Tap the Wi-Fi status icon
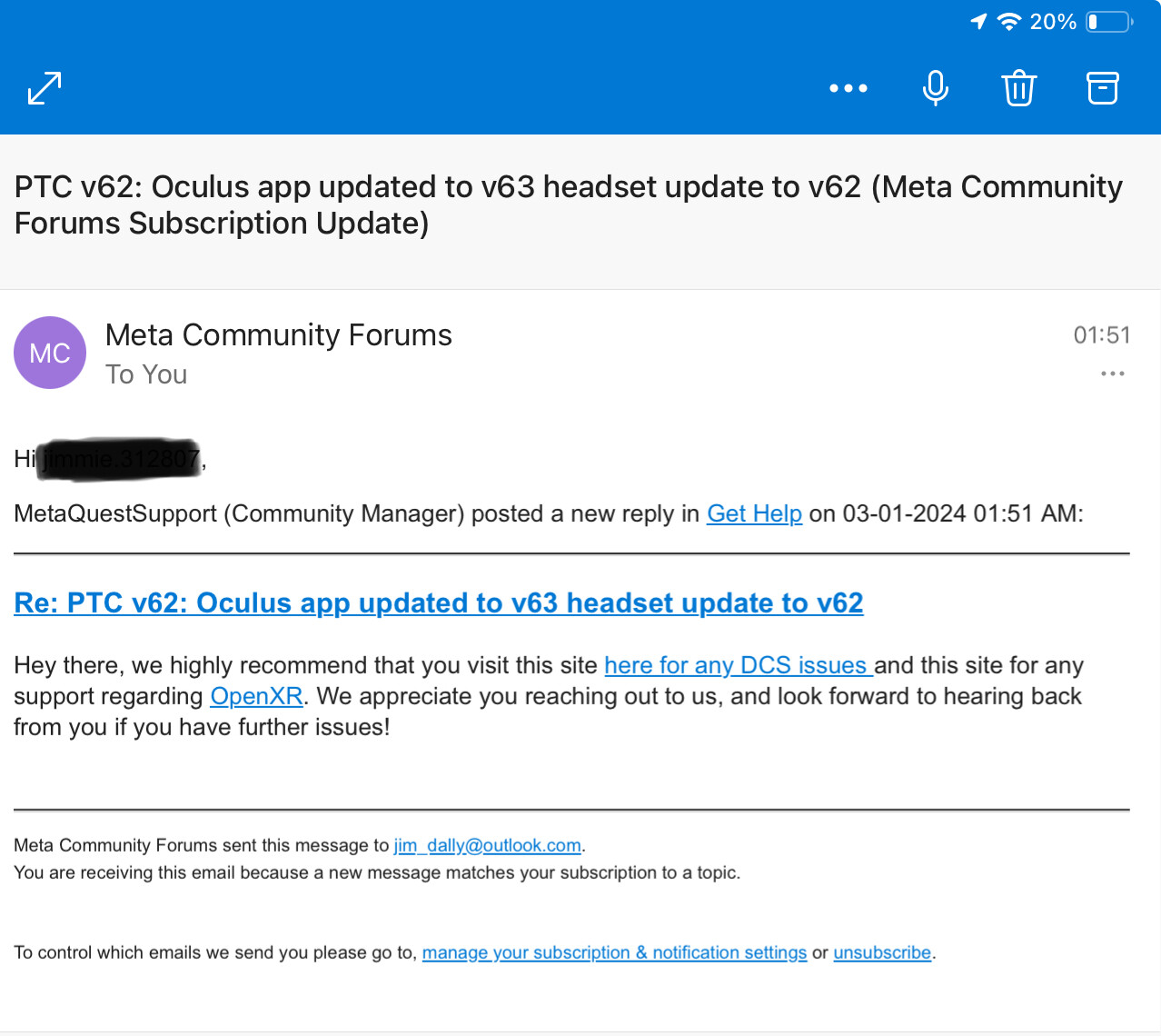Viewport: 1161px width, 1036px height. [1008, 21]
